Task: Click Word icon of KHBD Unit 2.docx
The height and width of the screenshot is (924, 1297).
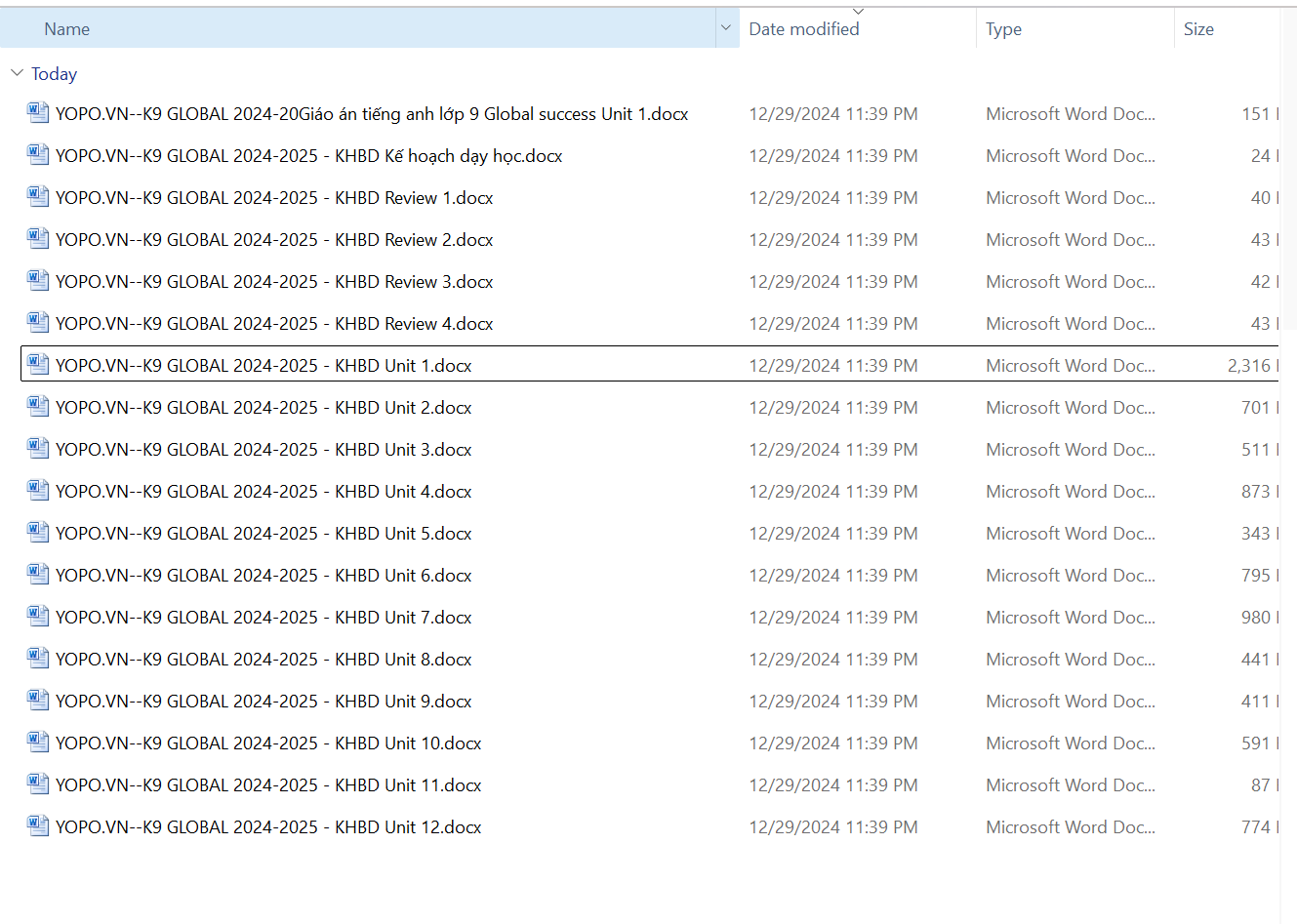Action: coord(38,407)
